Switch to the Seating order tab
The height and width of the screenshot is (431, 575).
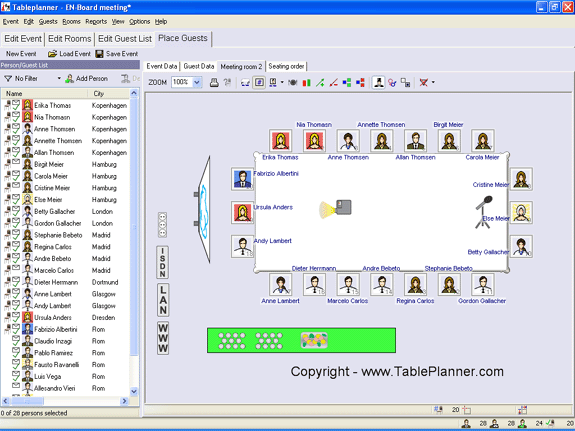point(286,66)
